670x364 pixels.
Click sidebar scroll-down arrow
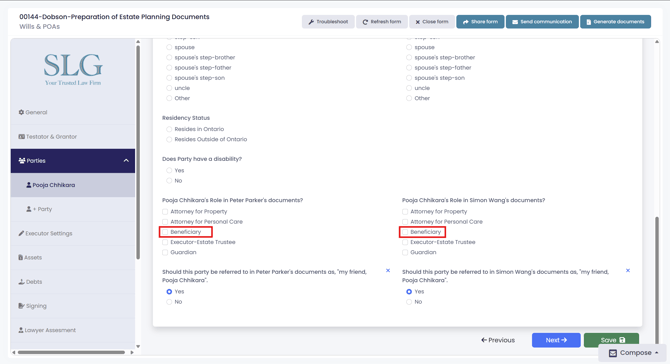click(138, 346)
